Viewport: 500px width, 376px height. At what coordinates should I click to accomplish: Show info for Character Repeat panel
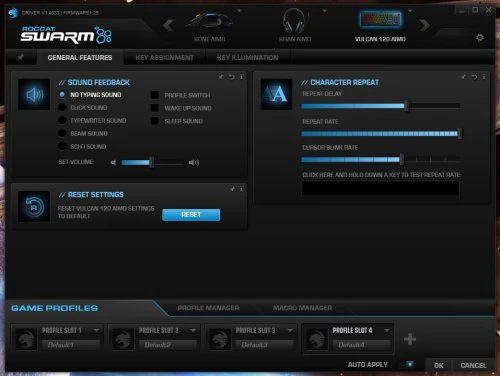[484, 77]
